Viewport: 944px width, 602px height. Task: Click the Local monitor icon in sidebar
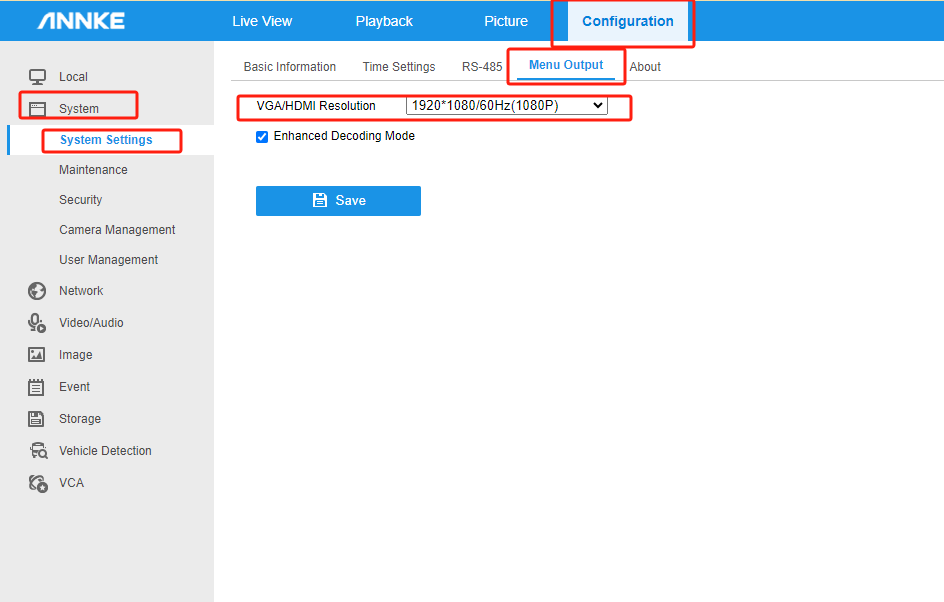[37, 77]
